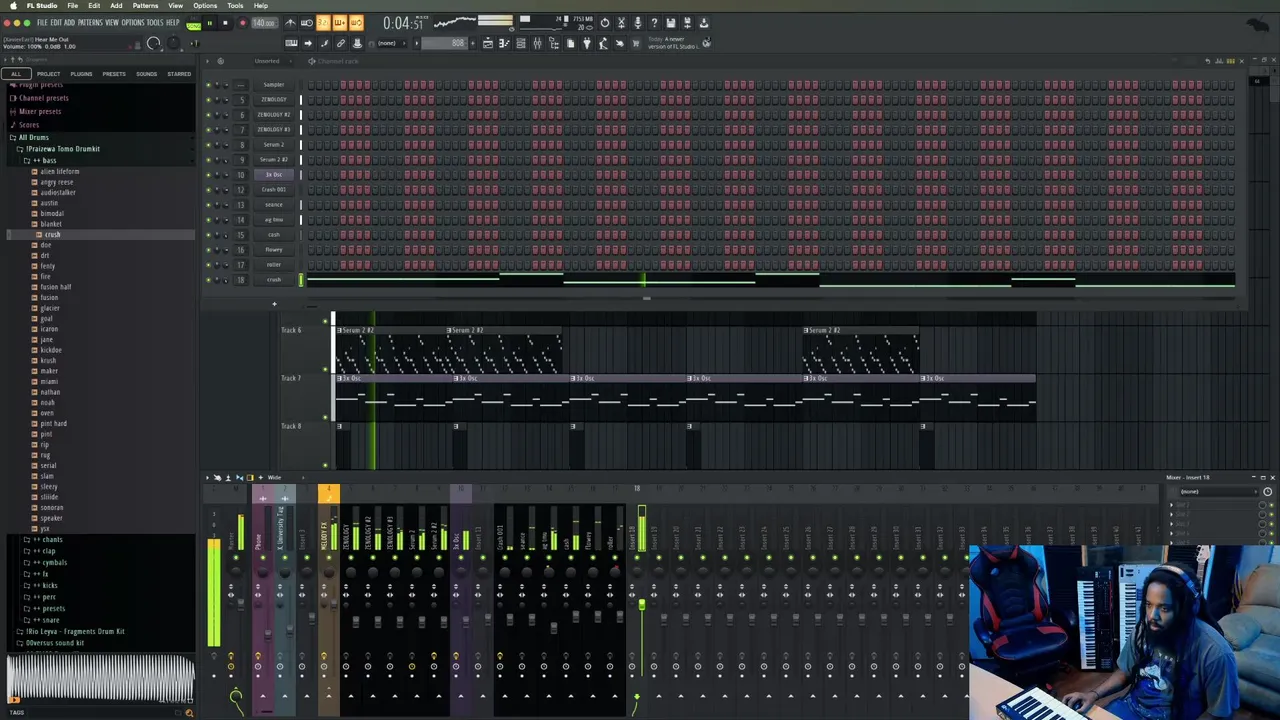Open the mixer view icon
1280x720 pixels.
tap(537, 43)
